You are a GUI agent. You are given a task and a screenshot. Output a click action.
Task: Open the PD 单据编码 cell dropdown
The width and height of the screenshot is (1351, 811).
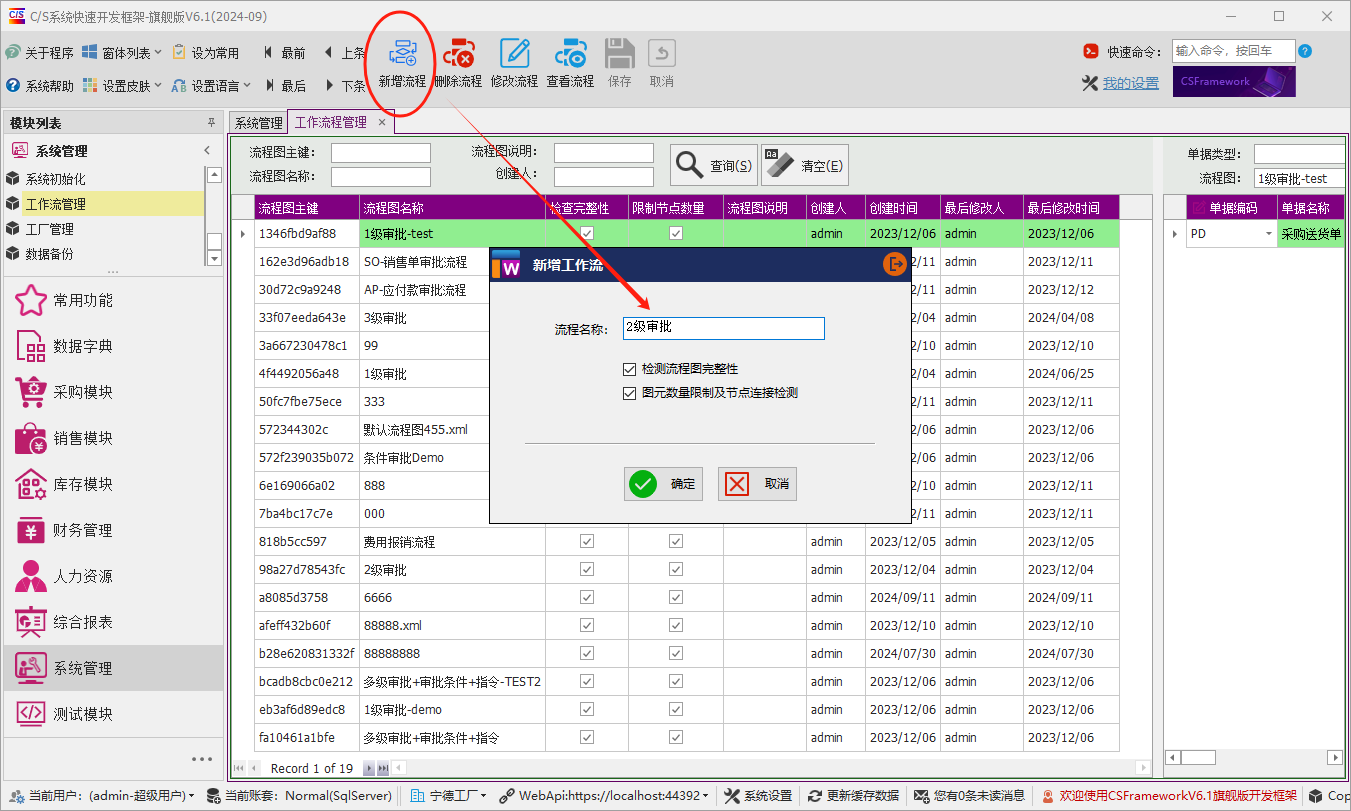pyautogui.click(x=1270, y=233)
